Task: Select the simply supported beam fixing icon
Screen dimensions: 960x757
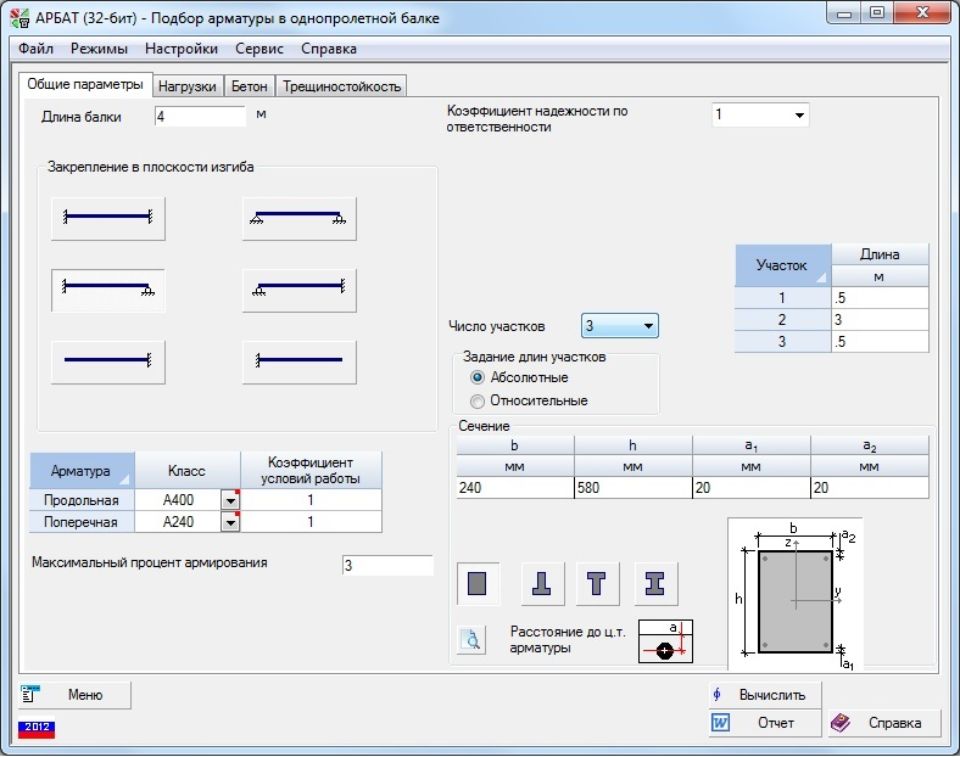Action: click(x=299, y=219)
